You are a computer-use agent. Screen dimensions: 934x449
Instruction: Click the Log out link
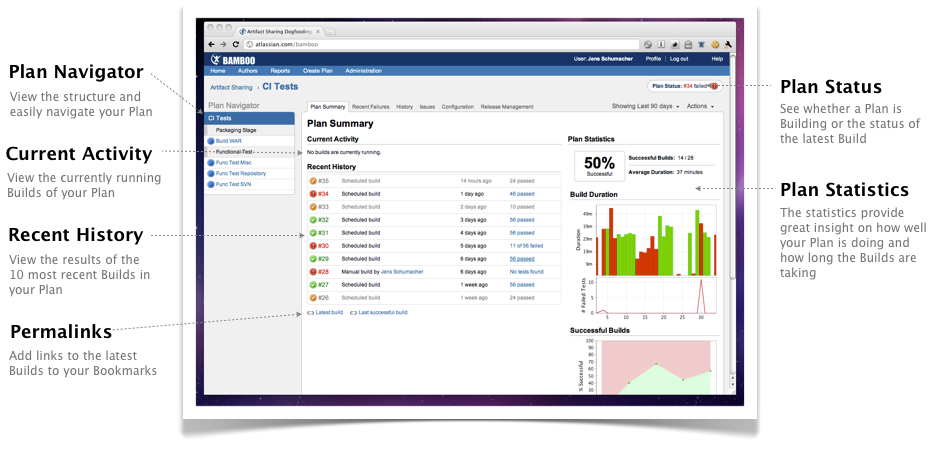click(679, 59)
